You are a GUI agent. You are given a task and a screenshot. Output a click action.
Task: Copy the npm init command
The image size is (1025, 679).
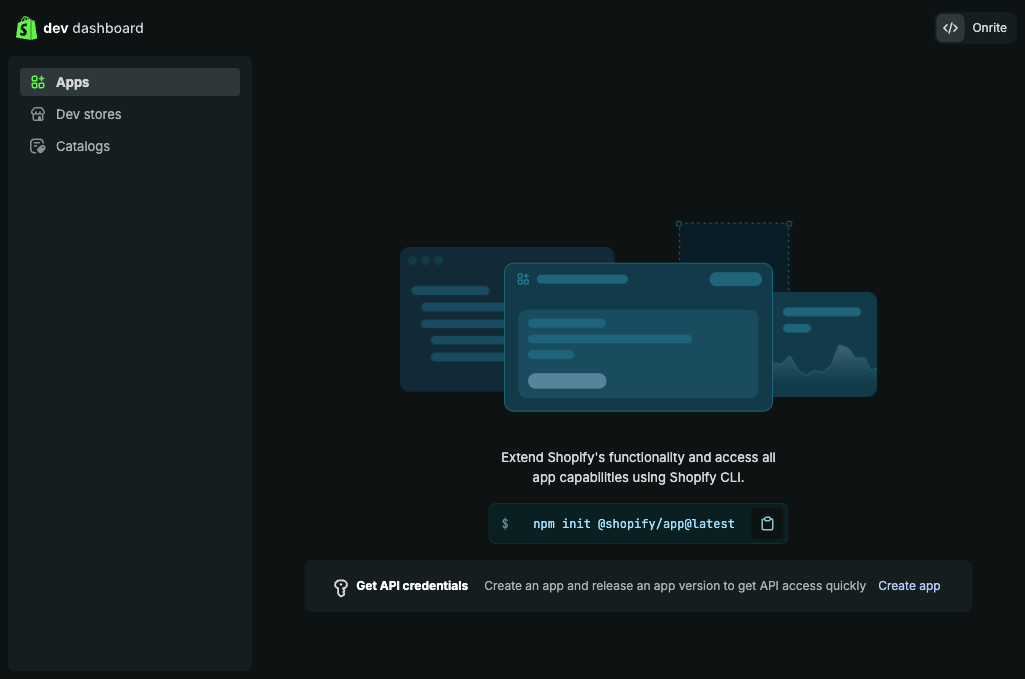[x=767, y=523]
